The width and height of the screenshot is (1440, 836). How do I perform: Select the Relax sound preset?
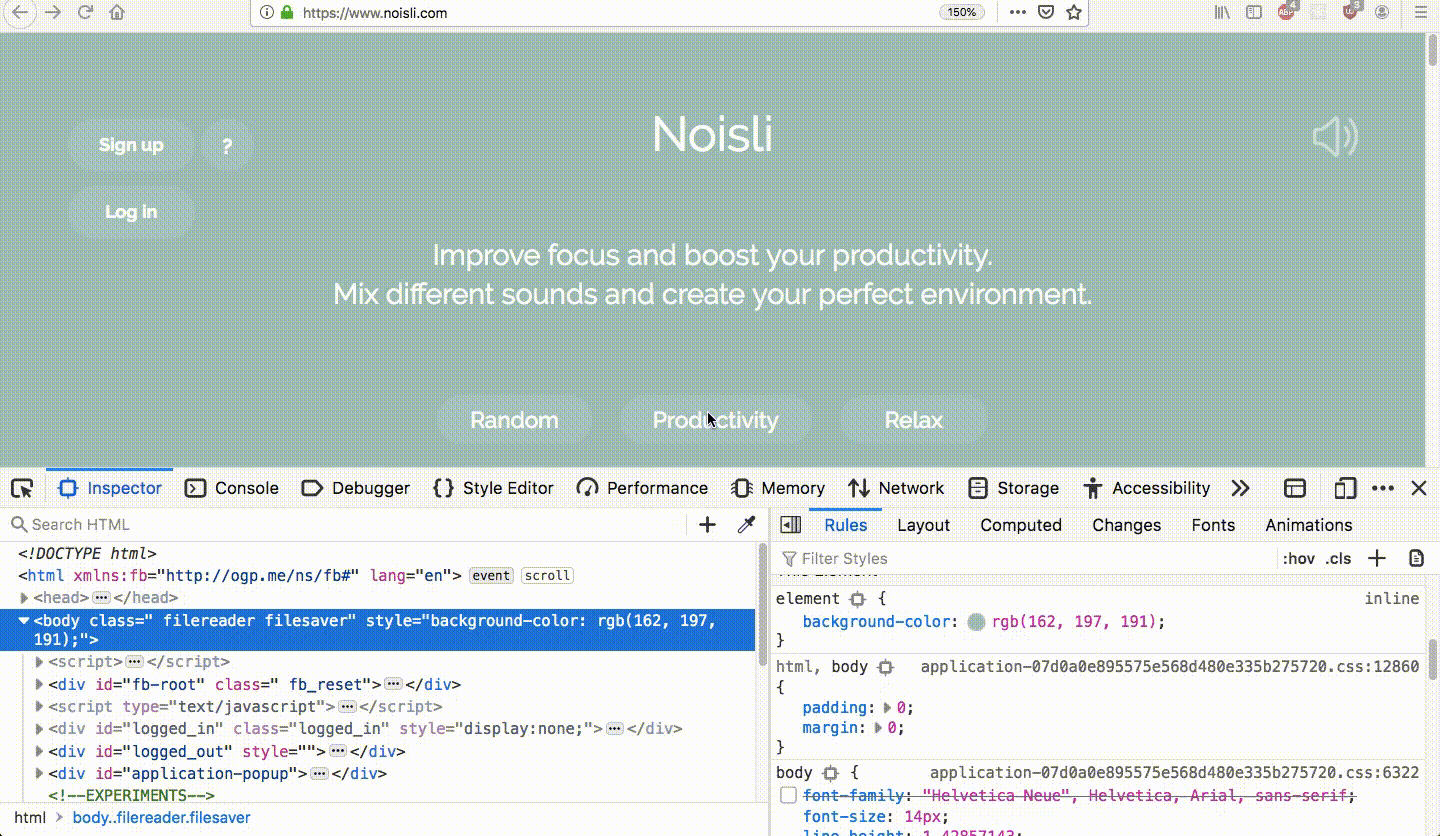[914, 420]
